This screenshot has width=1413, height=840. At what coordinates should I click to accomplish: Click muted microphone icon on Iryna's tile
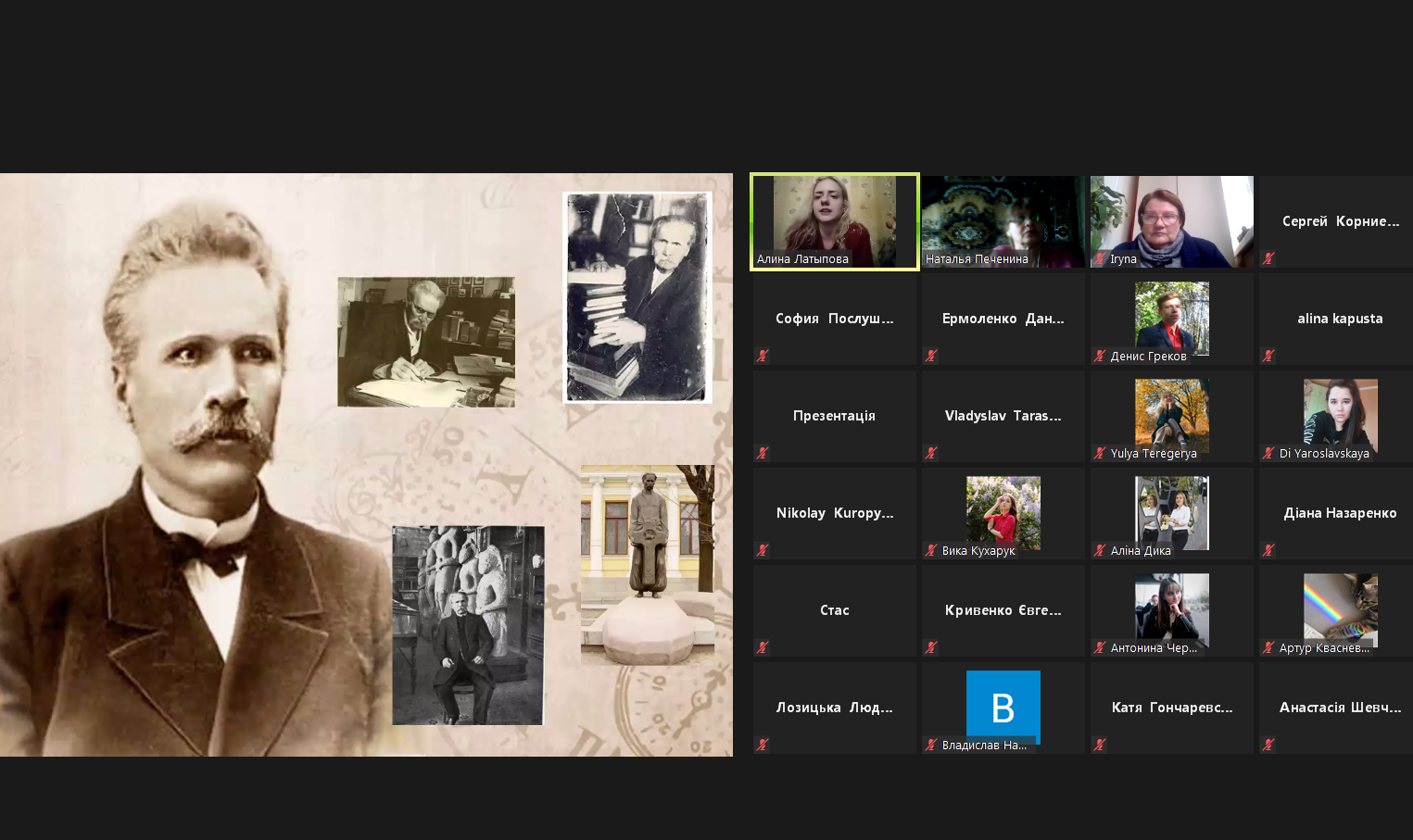tap(1100, 259)
